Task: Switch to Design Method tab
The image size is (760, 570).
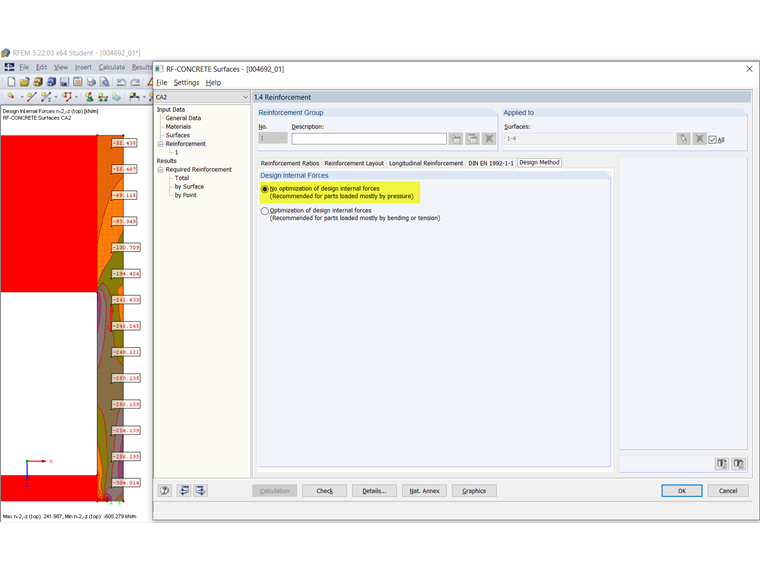Action: [539, 162]
